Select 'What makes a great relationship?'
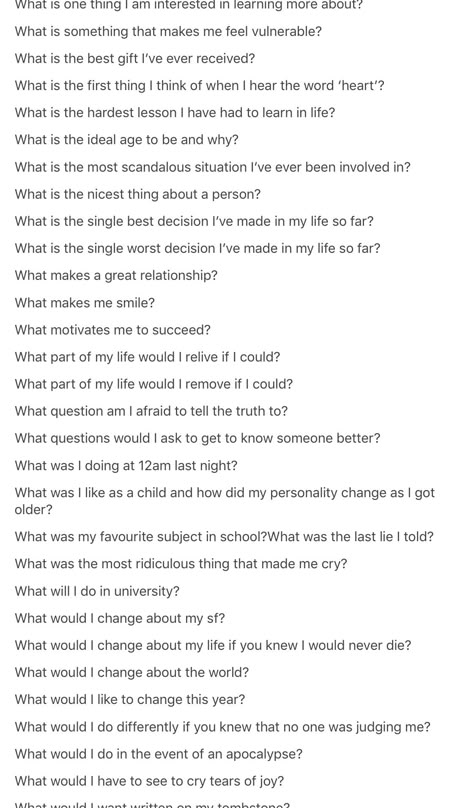474x808 pixels. [116, 275]
